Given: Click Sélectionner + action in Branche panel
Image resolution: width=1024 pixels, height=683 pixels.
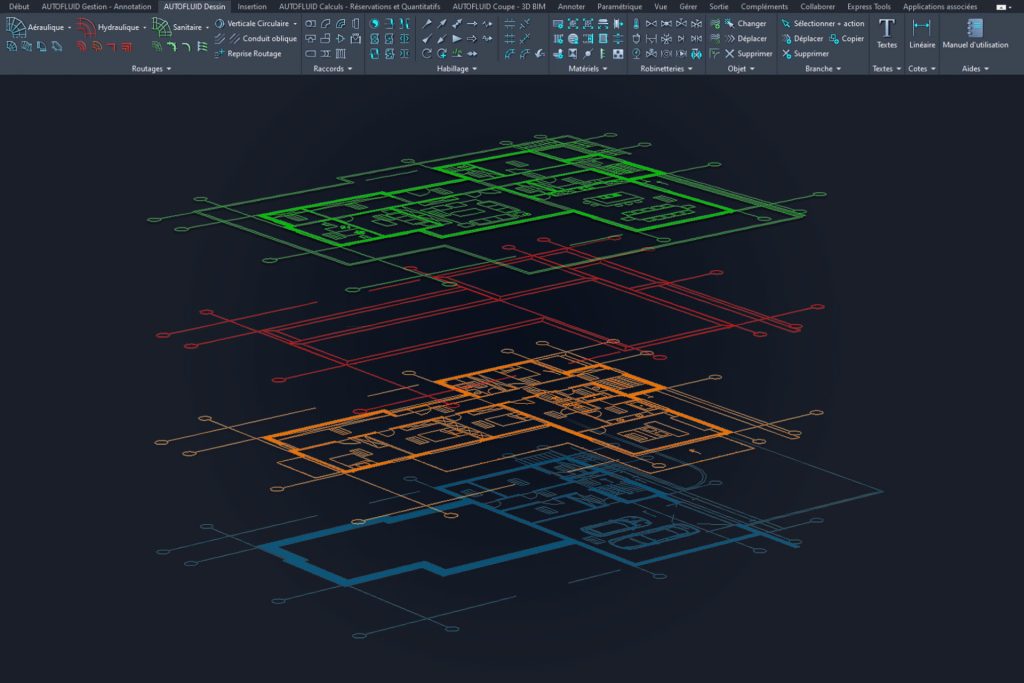Looking at the screenshot, I should [x=822, y=23].
